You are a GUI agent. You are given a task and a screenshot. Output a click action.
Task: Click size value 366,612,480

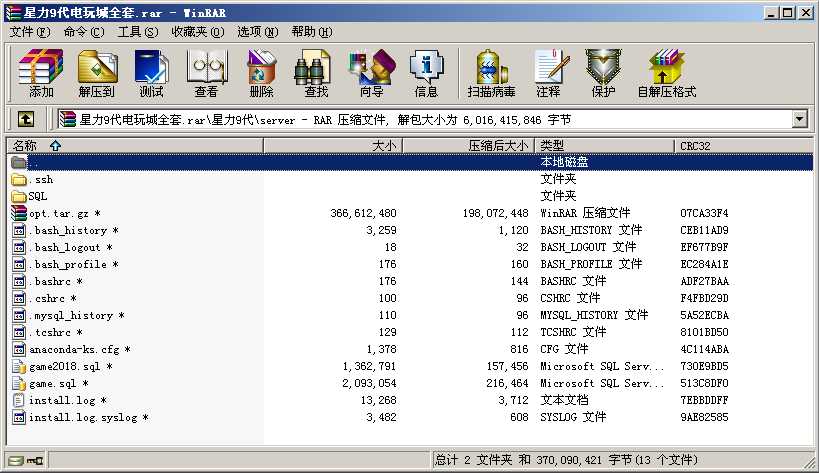pyautogui.click(x=364, y=214)
